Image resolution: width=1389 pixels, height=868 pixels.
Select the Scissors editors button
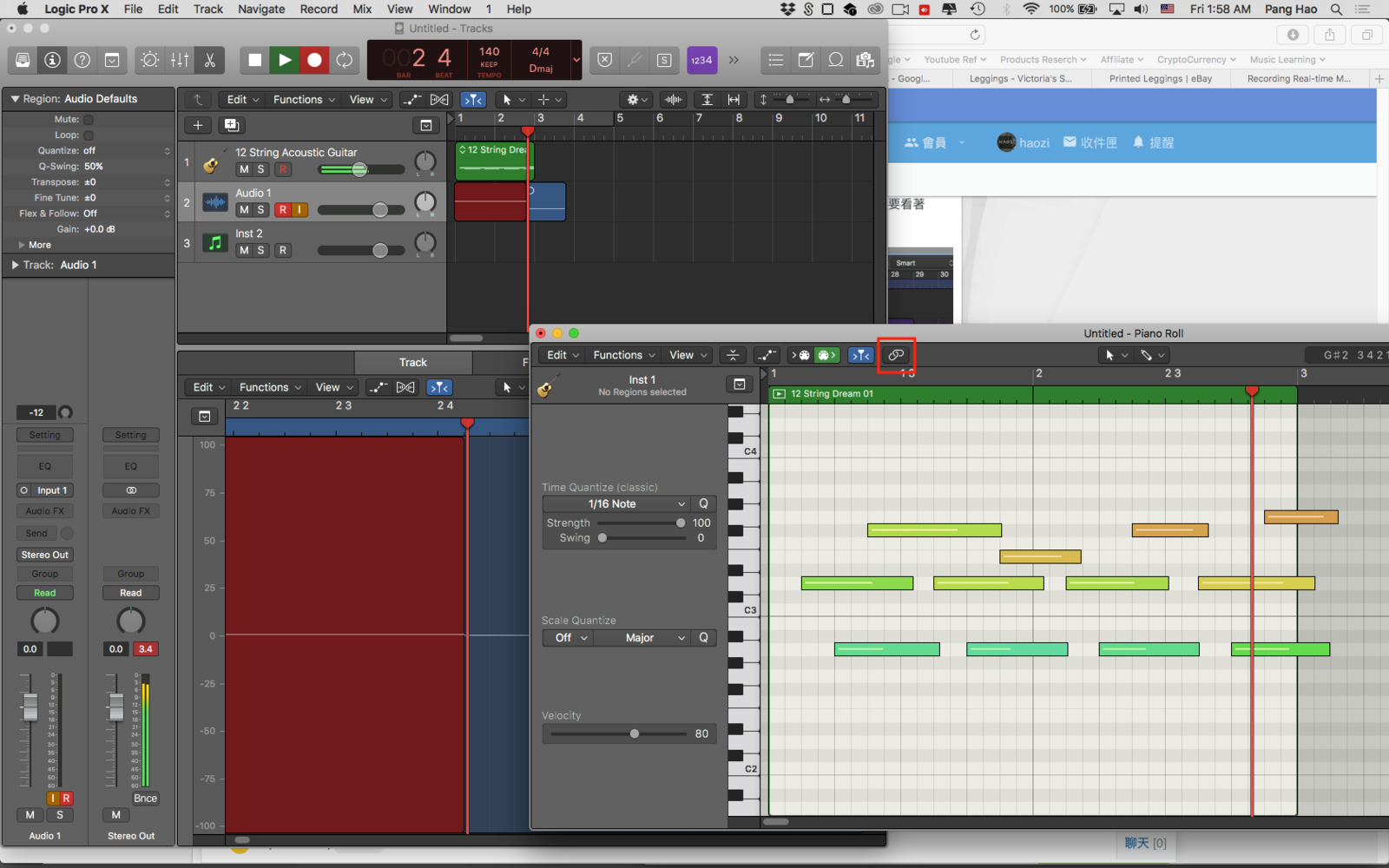click(209, 60)
